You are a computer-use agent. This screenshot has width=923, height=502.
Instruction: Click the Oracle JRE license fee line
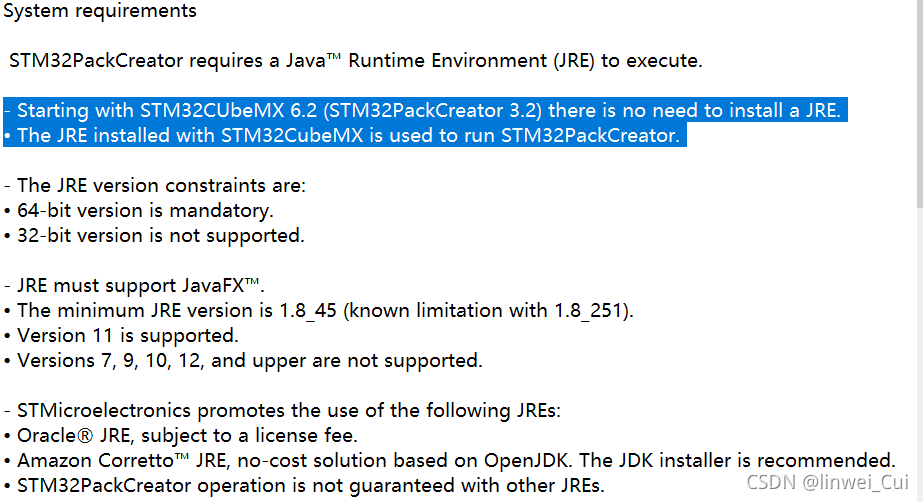[x=181, y=435]
